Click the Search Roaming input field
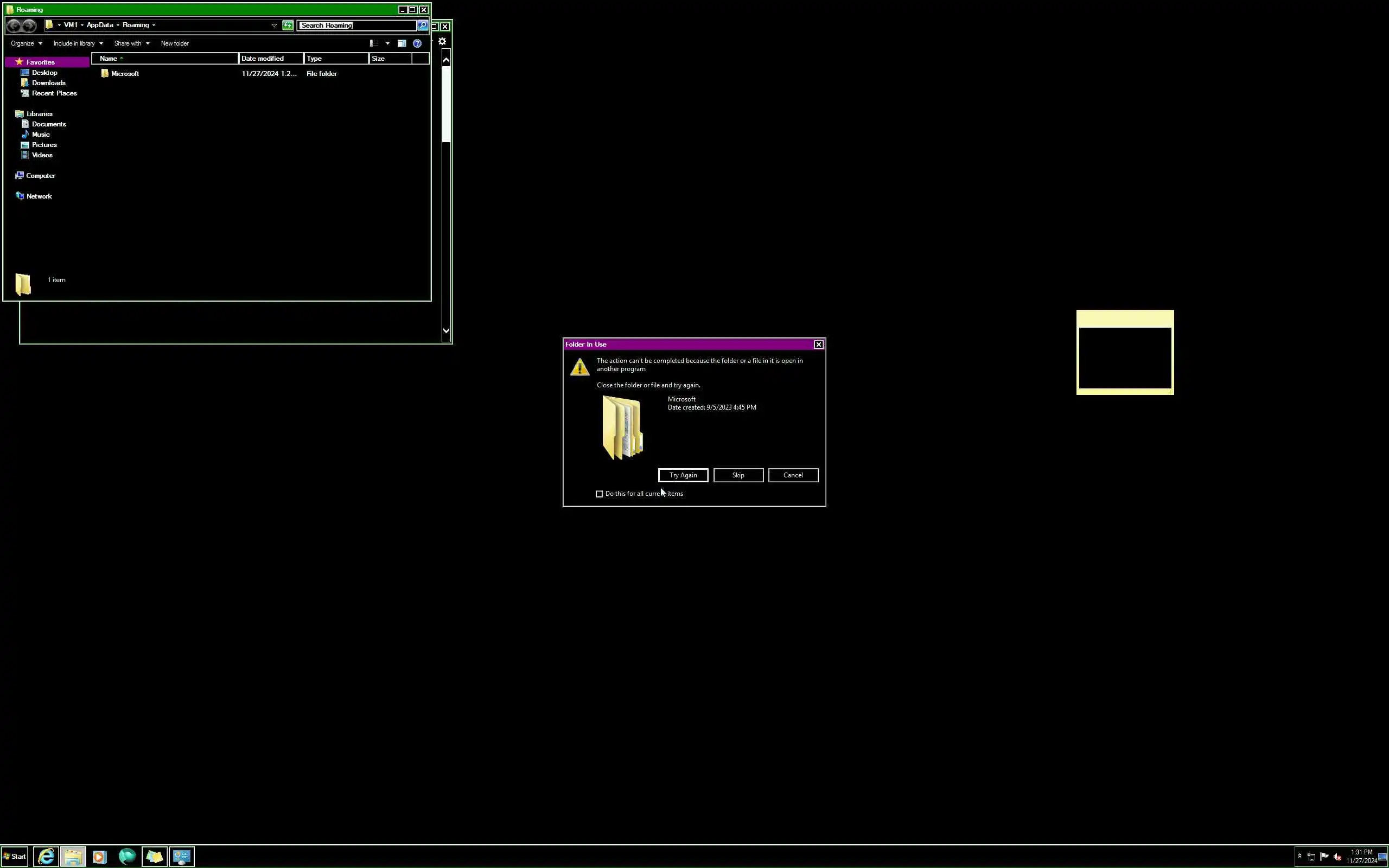The width and height of the screenshot is (1389, 868). 356,25
